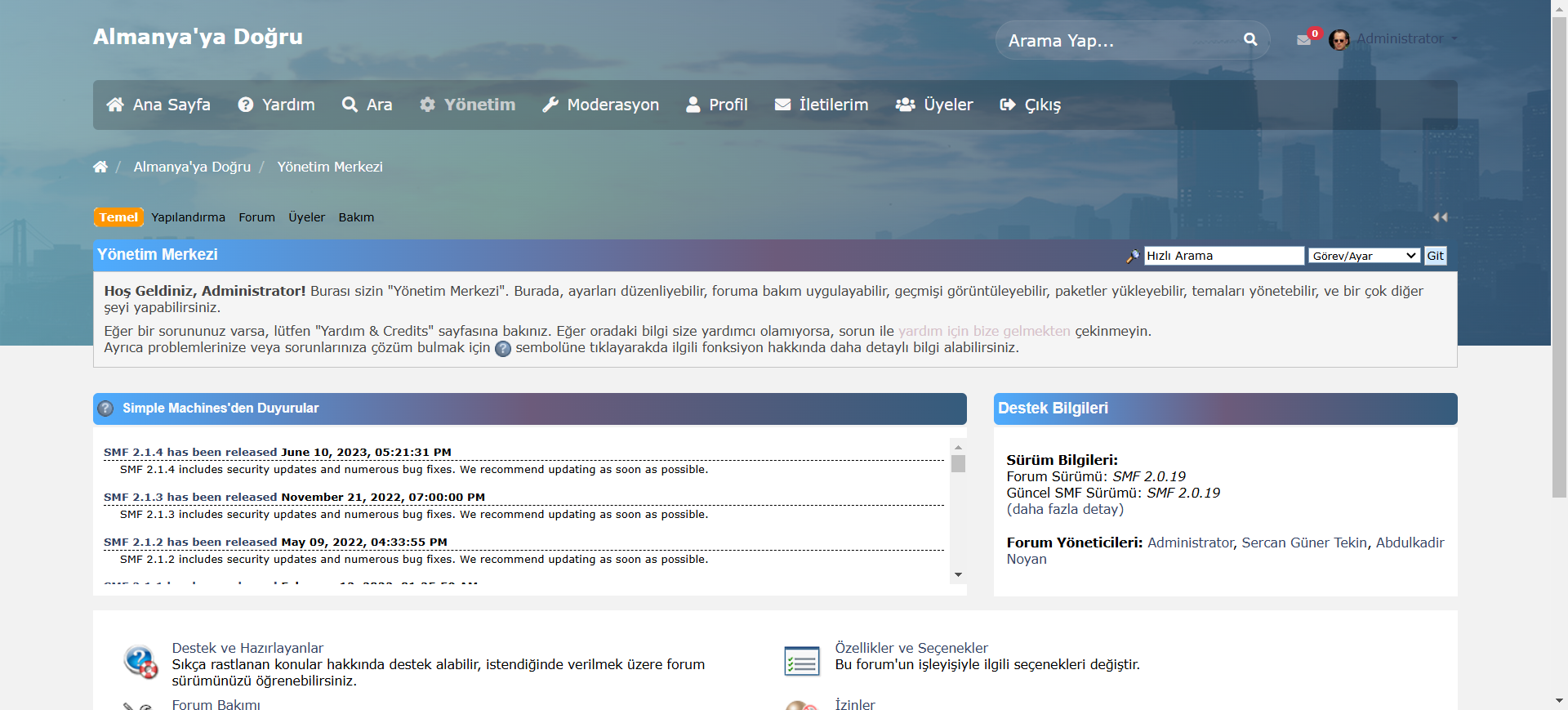Open Moderasyon in the main menu
Screen dimensions: 1568x710
pyautogui.click(x=601, y=105)
